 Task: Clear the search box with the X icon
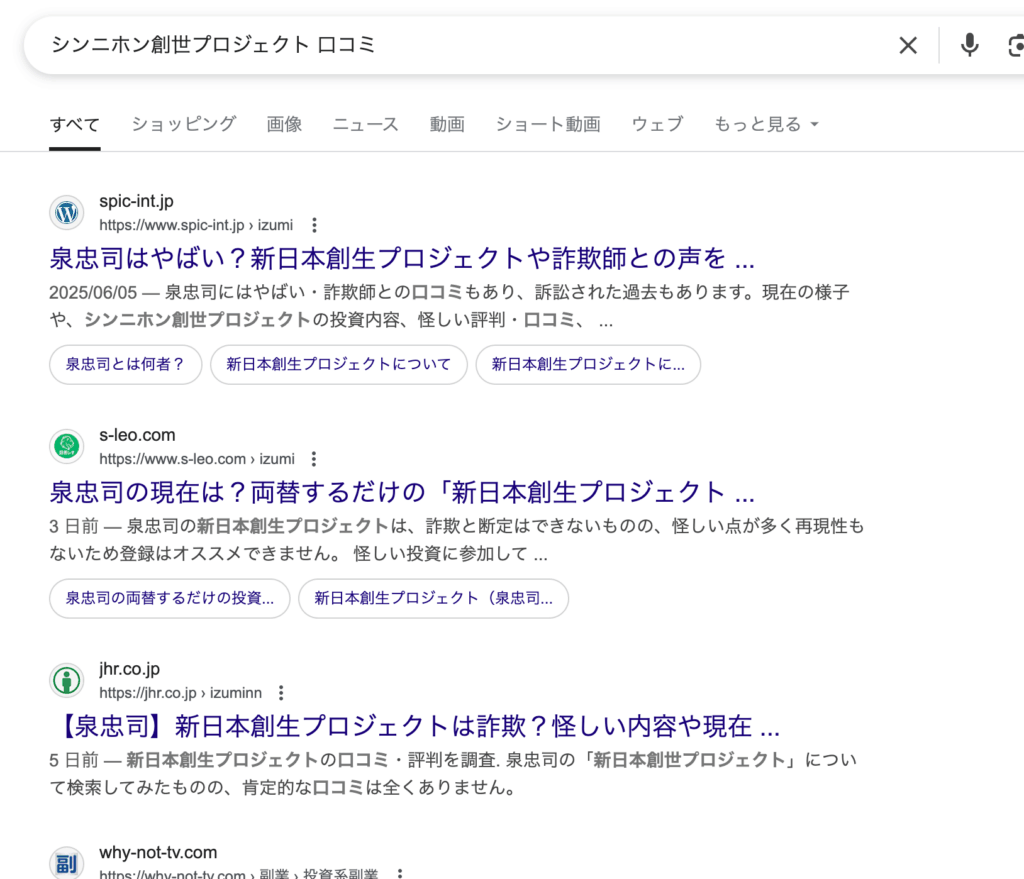(x=908, y=45)
